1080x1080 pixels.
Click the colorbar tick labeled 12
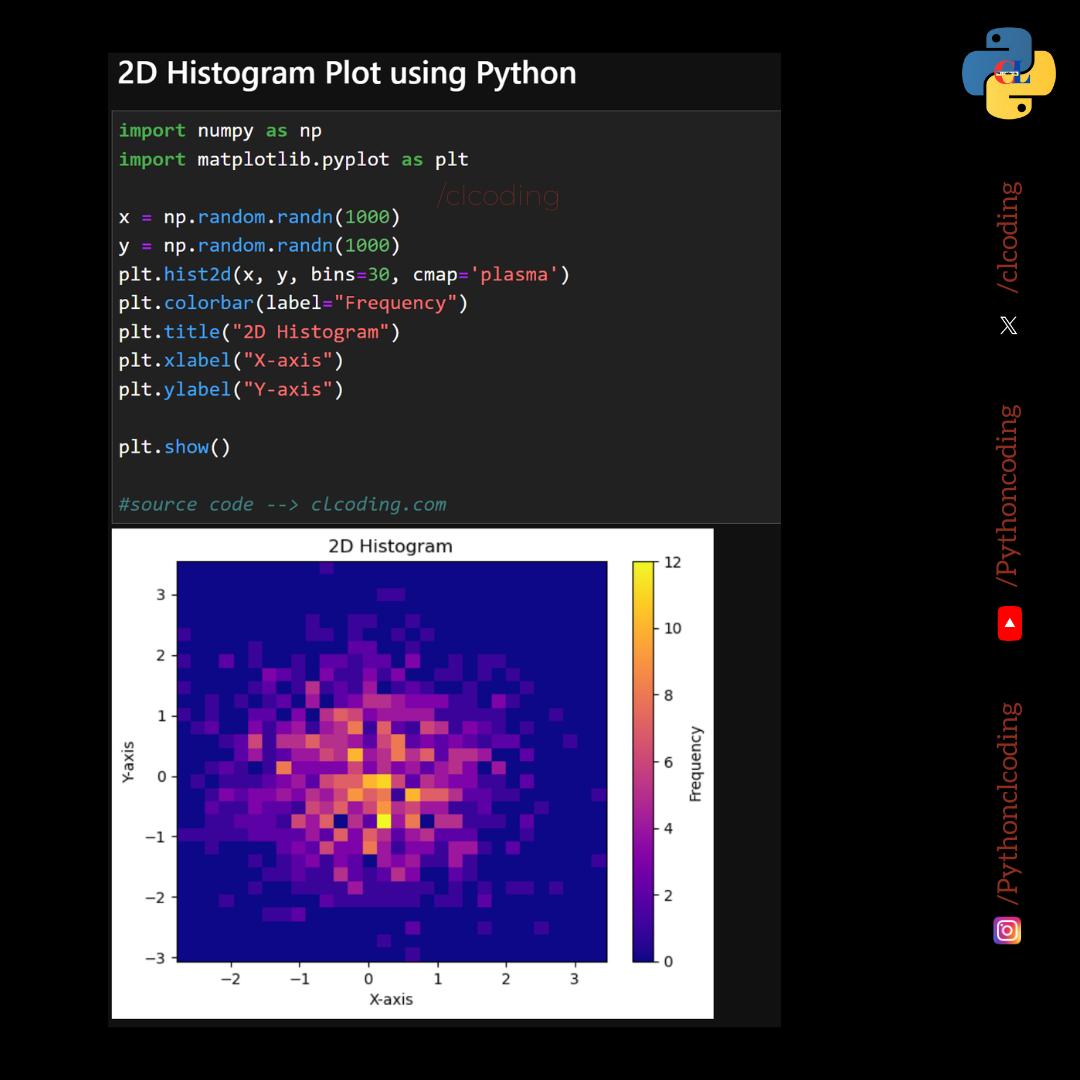pos(672,562)
